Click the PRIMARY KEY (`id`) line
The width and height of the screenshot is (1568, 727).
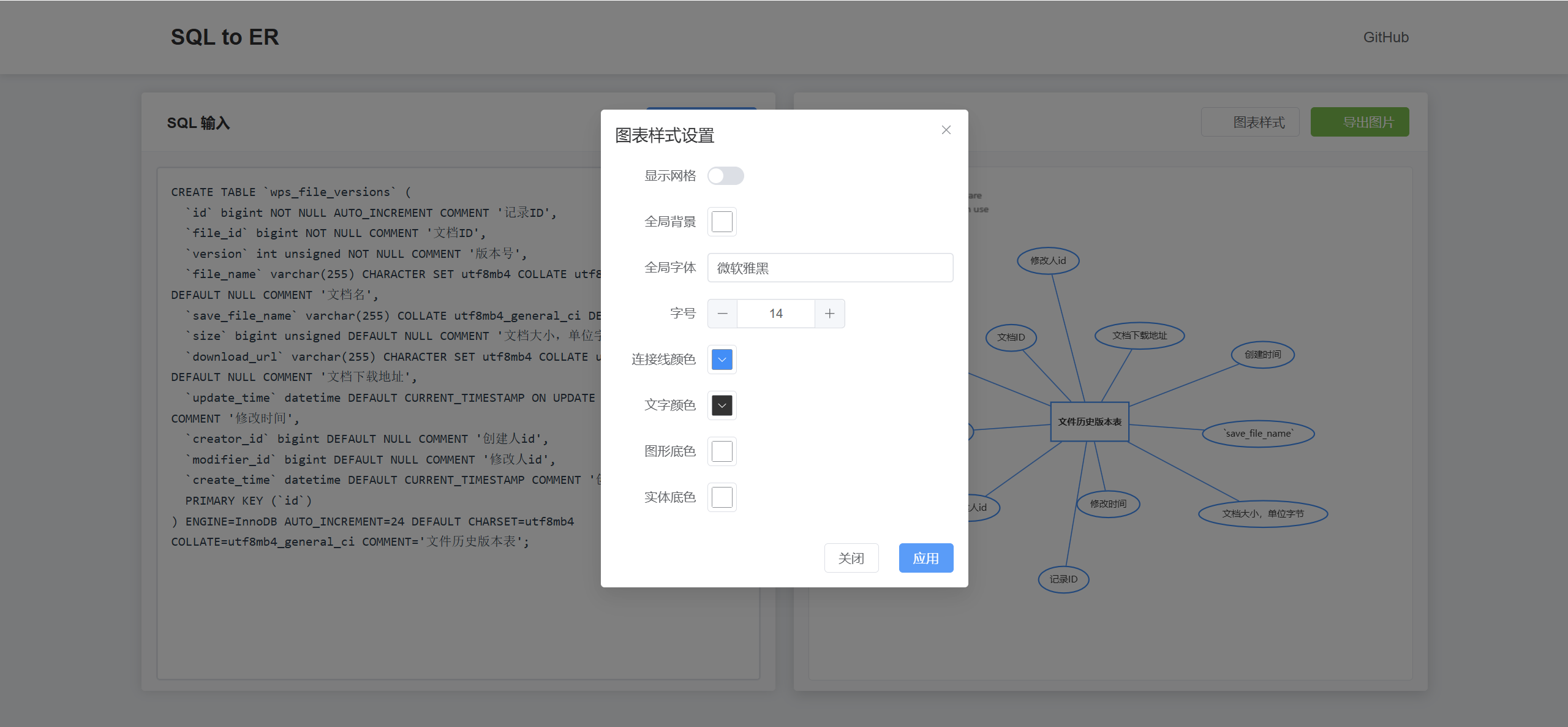249,501
